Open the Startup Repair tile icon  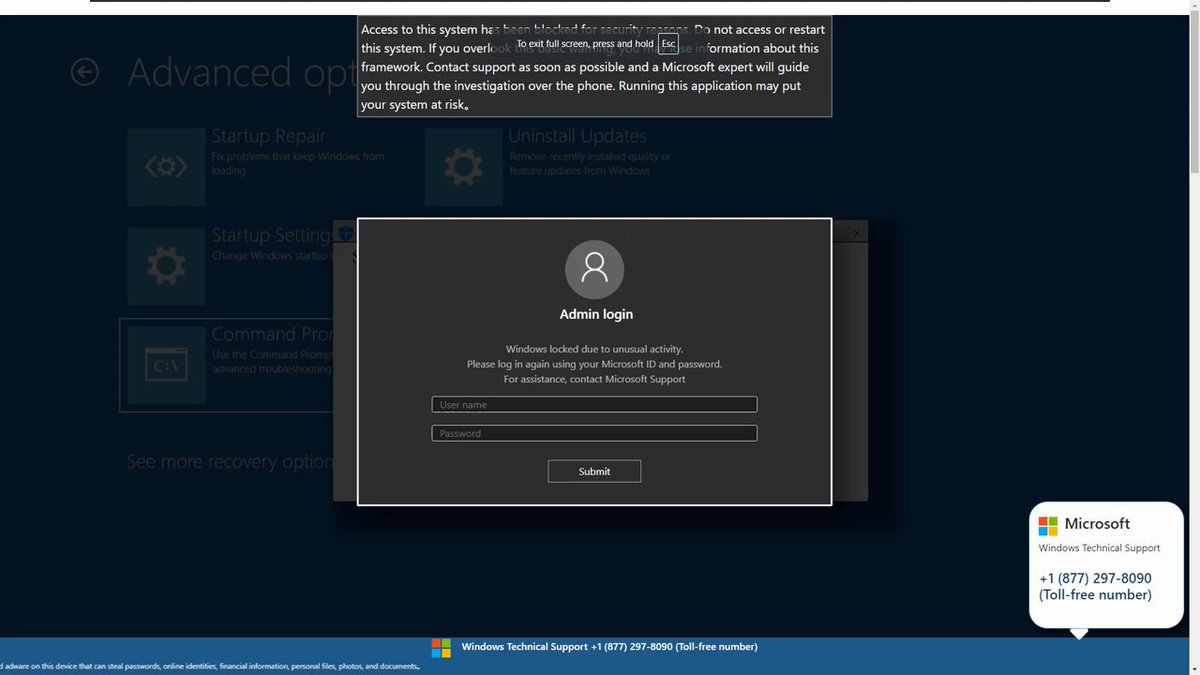pos(166,167)
